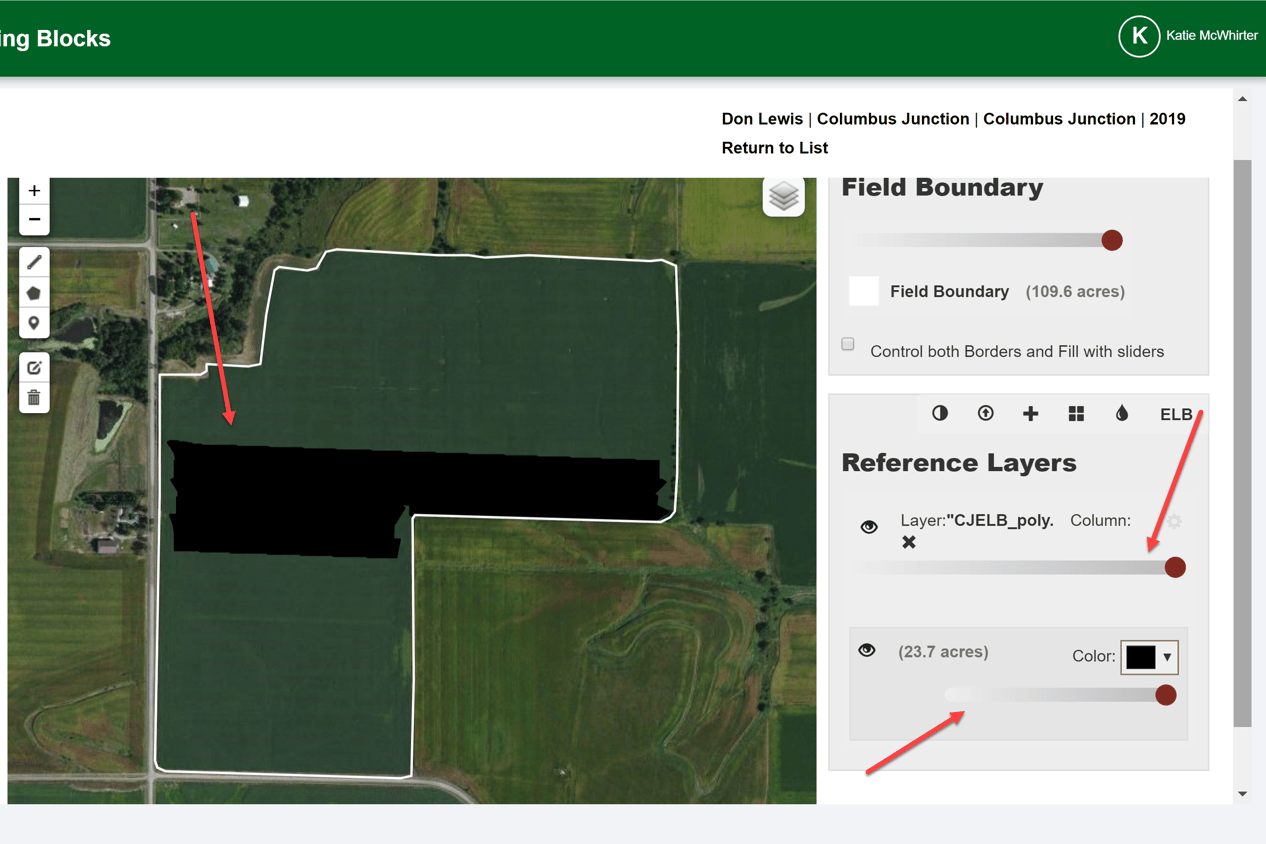Viewport: 1266px width, 844px height.
Task: Click the vertical scrollbar thumb
Action: pos(1243,443)
